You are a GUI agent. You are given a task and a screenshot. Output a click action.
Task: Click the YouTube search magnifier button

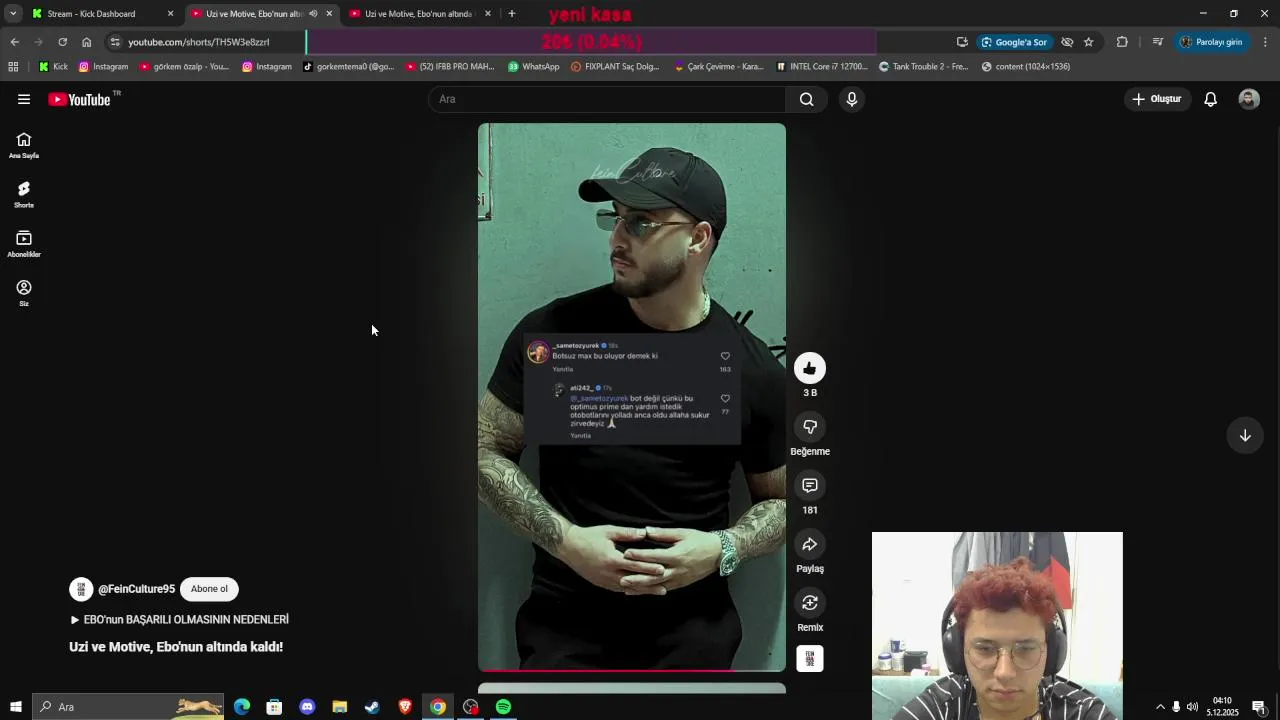click(x=806, y=99)
